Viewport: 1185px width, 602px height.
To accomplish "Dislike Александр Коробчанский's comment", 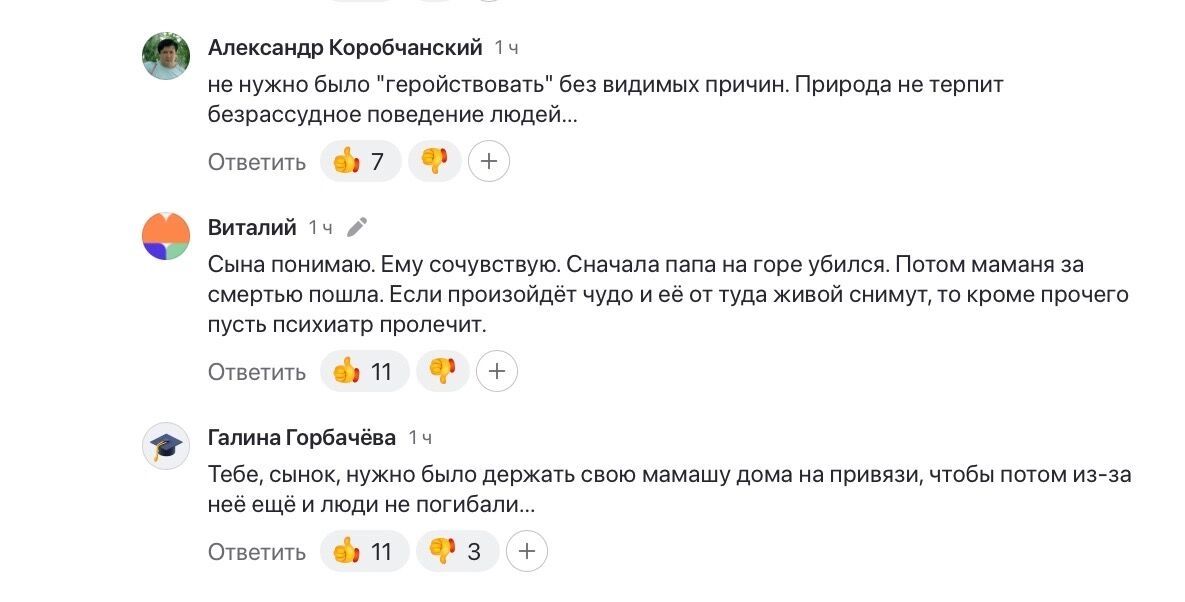I will click(x=435, y=161).
